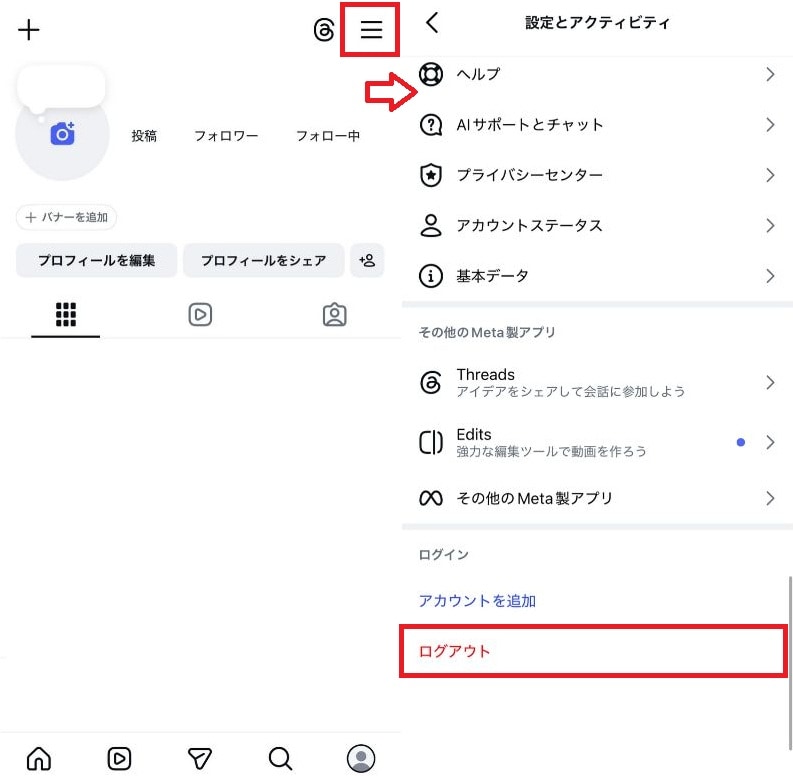This screenshot has width=793, height=776.
Task: Expand Threads row chevron
Action: (x=770, y=382)
